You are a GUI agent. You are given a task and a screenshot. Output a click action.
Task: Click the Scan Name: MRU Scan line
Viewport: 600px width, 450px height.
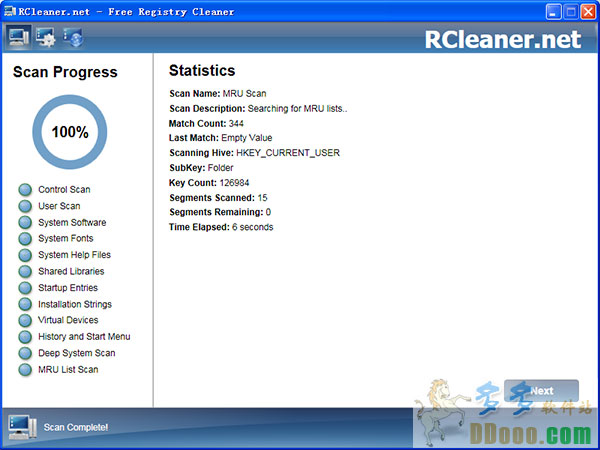tap(218, 94)
